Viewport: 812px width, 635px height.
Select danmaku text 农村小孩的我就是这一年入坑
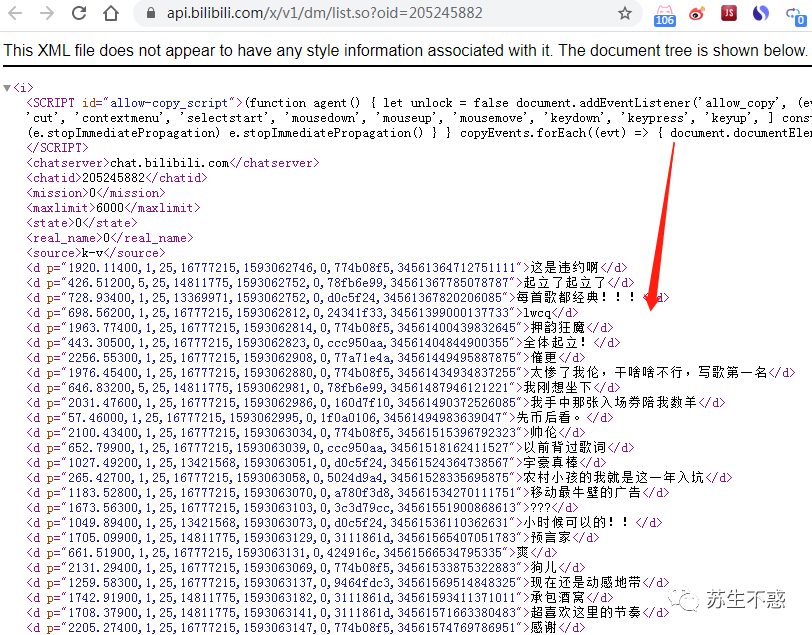click(614, 478)
